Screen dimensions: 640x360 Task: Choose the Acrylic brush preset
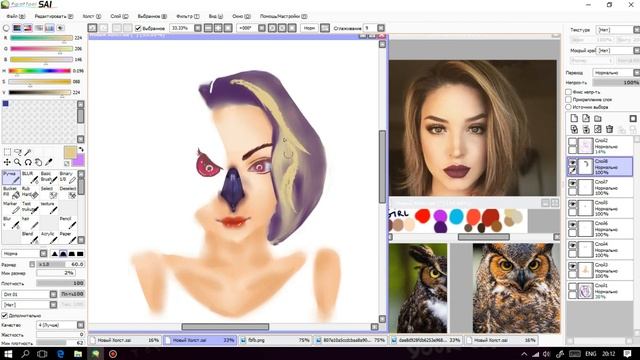pos(49,238)
